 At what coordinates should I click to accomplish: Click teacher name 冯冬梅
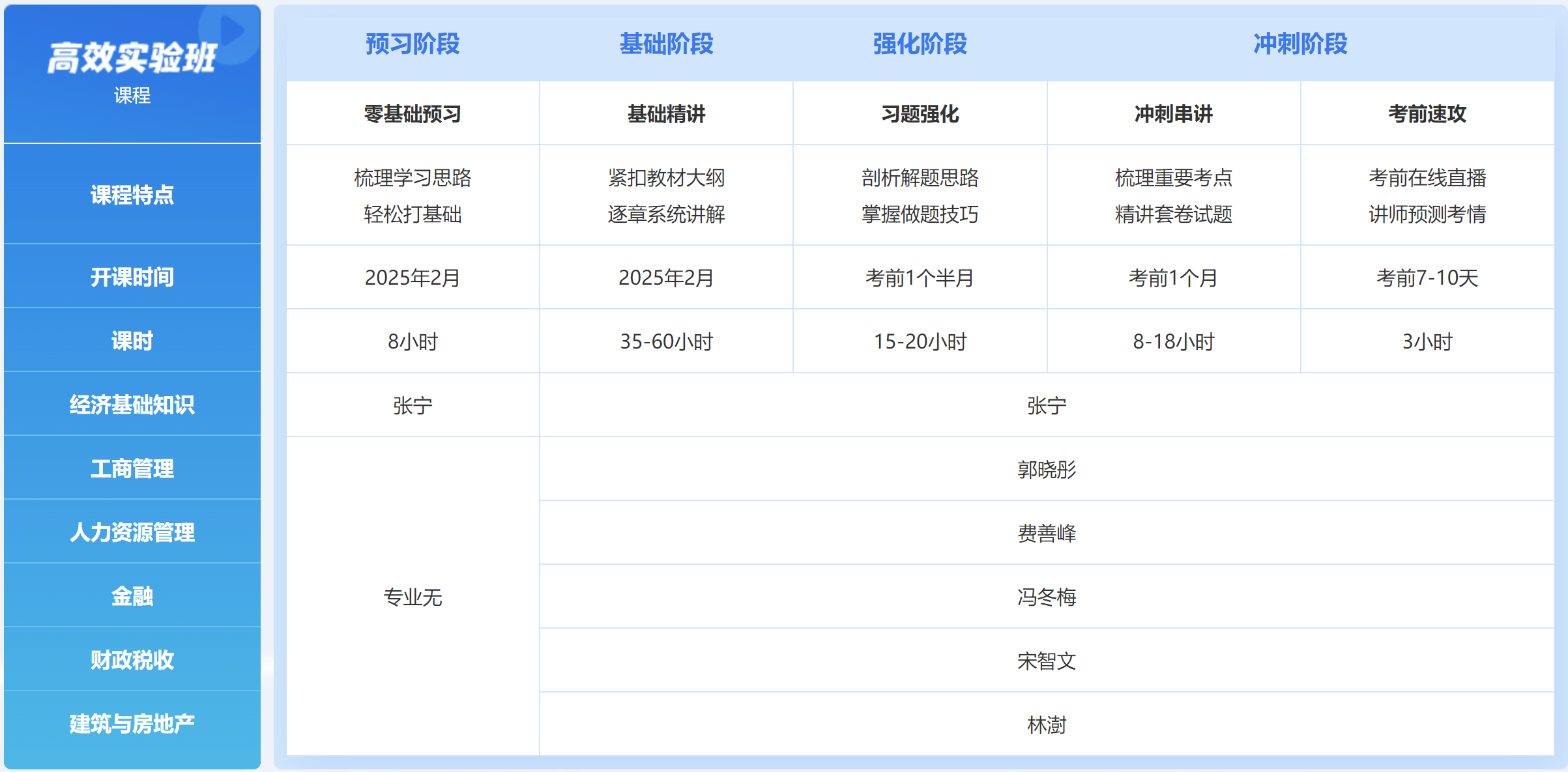coord(1047,597)
